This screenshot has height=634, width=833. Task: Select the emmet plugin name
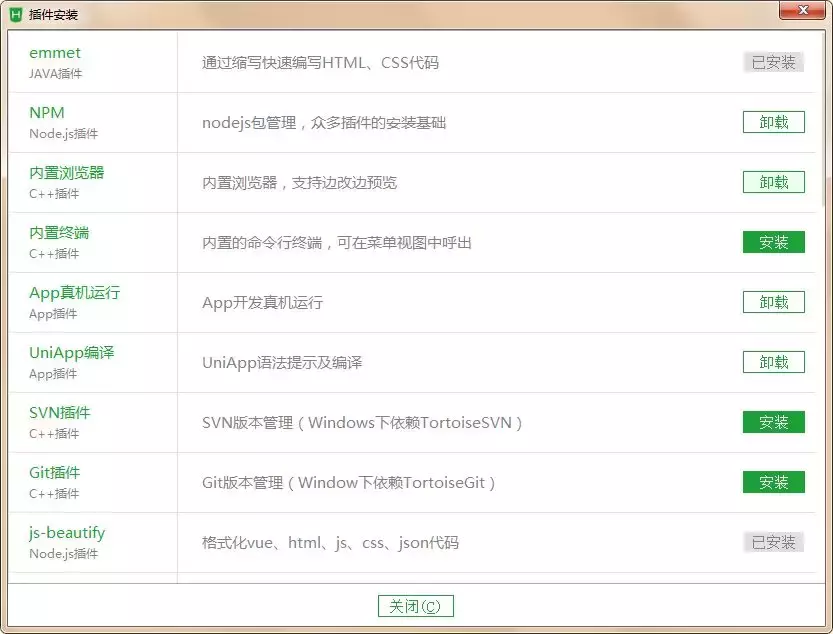click(55, 52)
